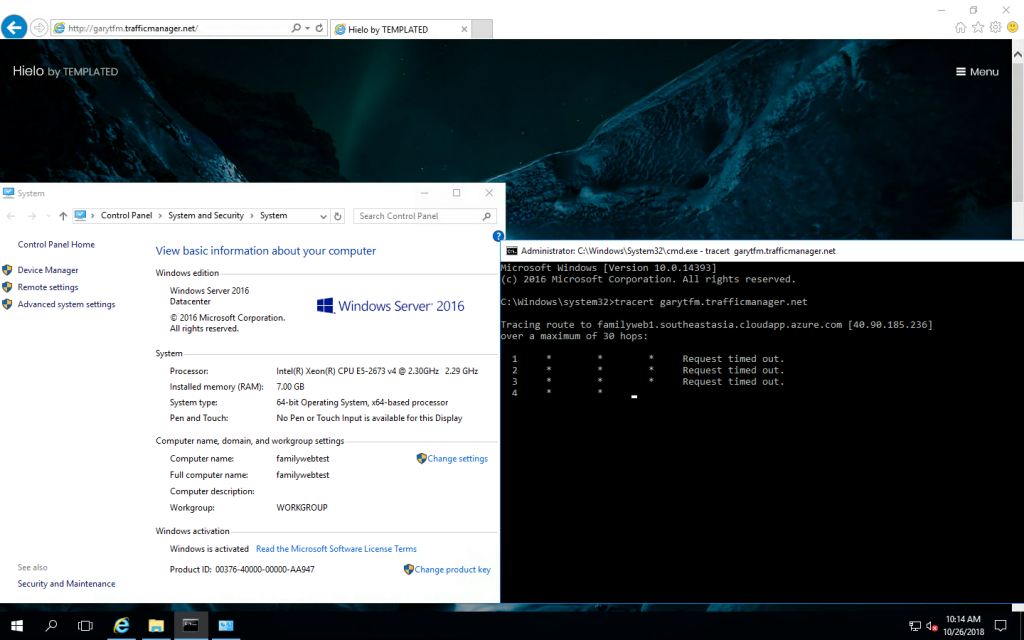The width and height of the screenshot is (1024, 640).
Task: Switch to System control panel taskbar icon
Action: tap(225, 626)
